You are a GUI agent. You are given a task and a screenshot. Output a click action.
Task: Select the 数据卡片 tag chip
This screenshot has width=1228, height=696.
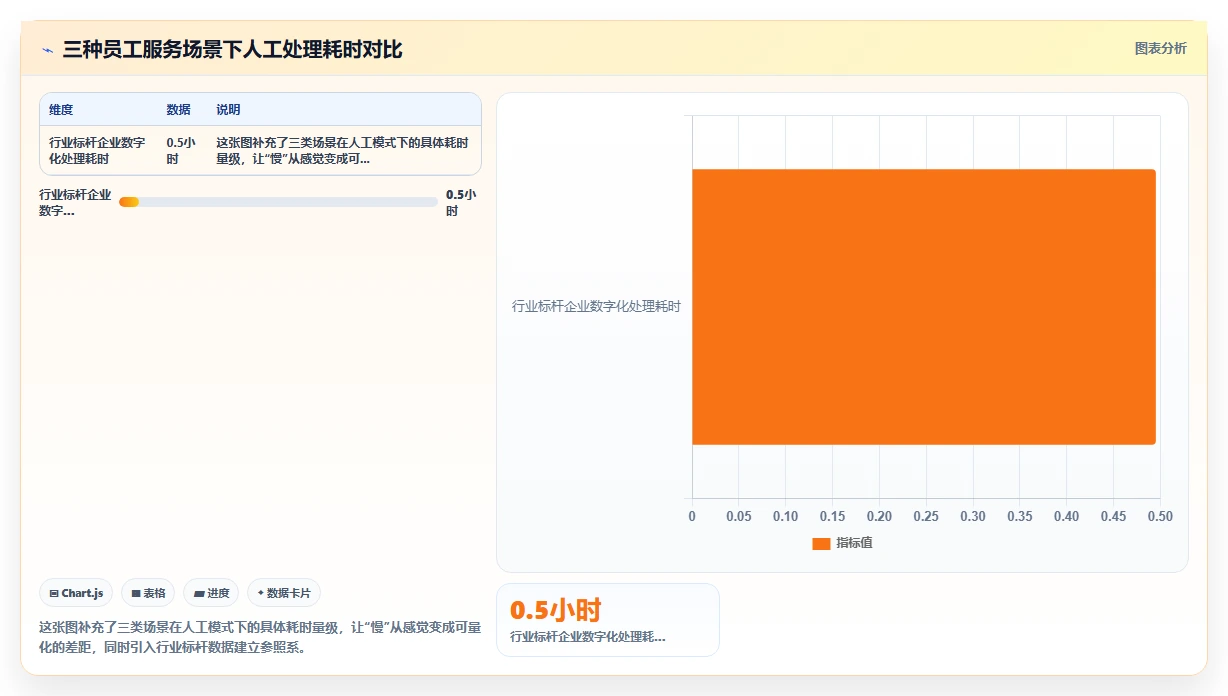click(x=284, y=593)
